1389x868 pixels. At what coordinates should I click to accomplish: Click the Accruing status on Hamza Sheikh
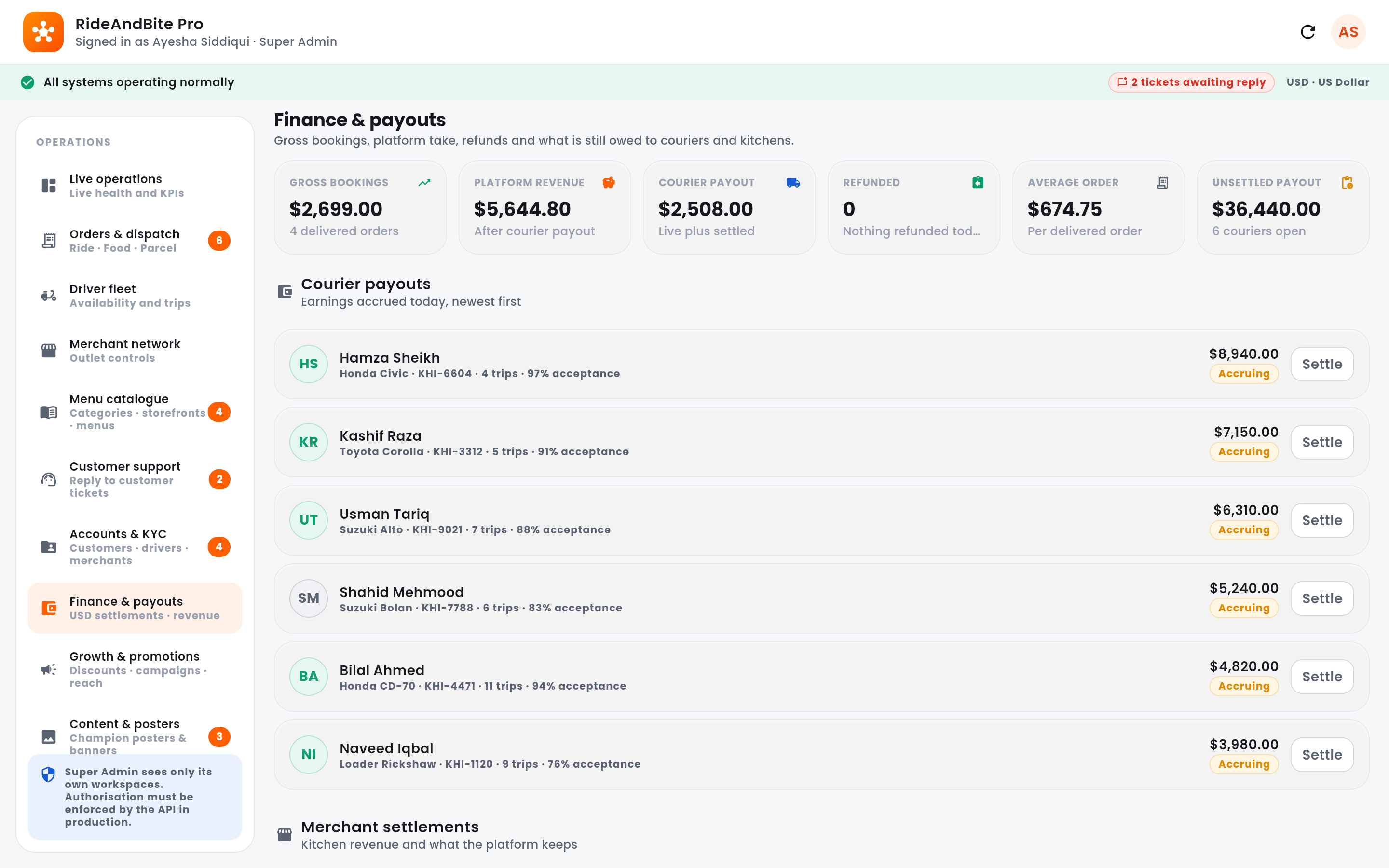point(1244,374)
